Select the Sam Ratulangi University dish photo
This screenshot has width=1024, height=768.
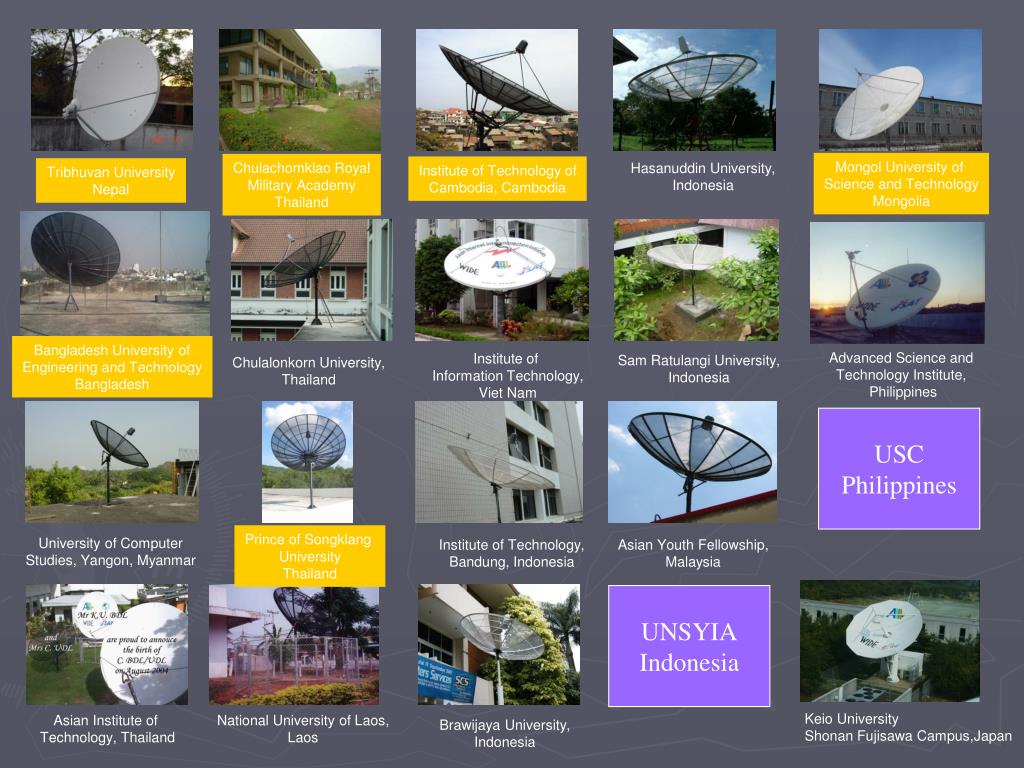[x=696, y=280]
